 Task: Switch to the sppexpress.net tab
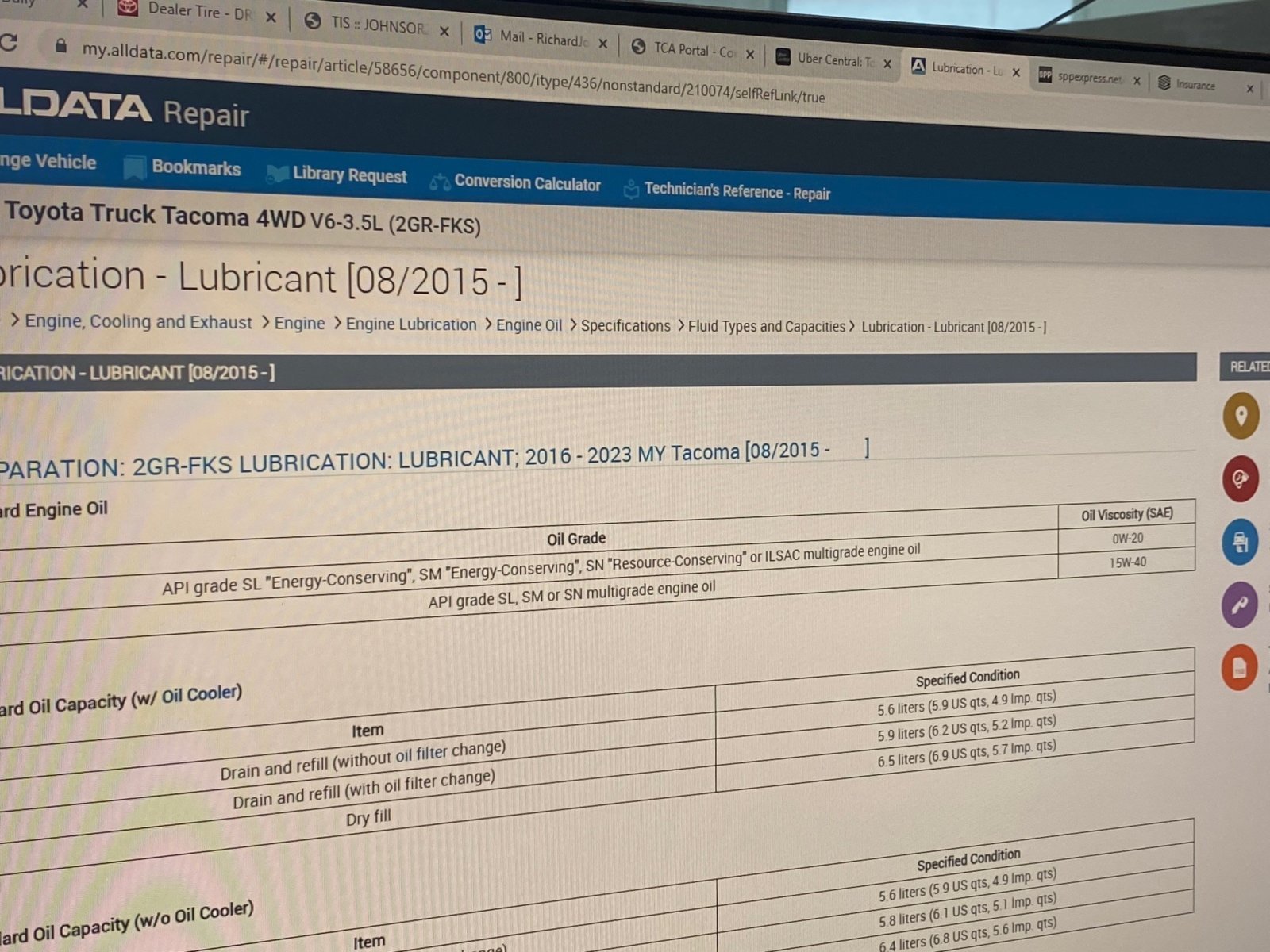[x=1089, y=78]
